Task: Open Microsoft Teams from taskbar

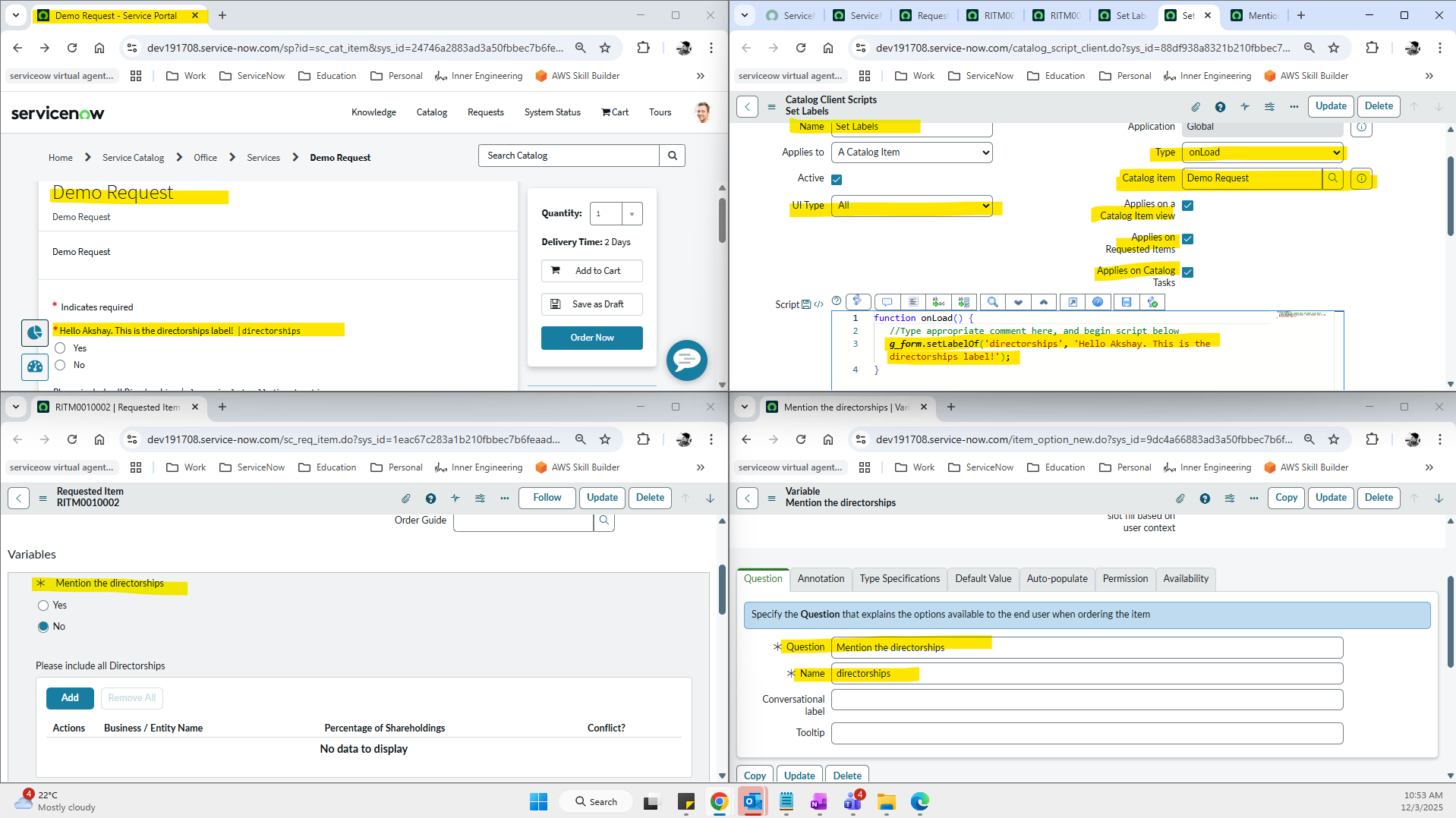Action: click(852, 801)
